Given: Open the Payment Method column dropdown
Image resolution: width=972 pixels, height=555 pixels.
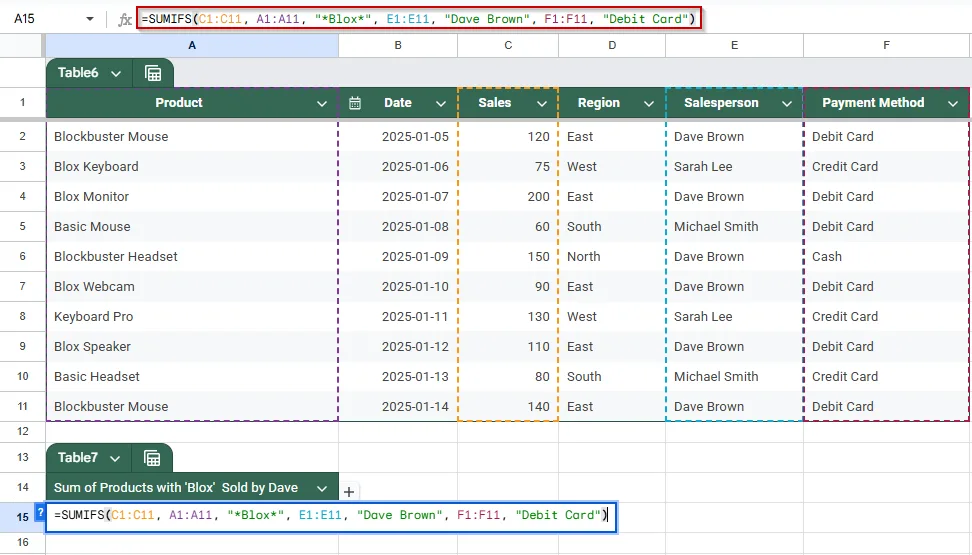Looking at the screenshot, I should 953,104.
